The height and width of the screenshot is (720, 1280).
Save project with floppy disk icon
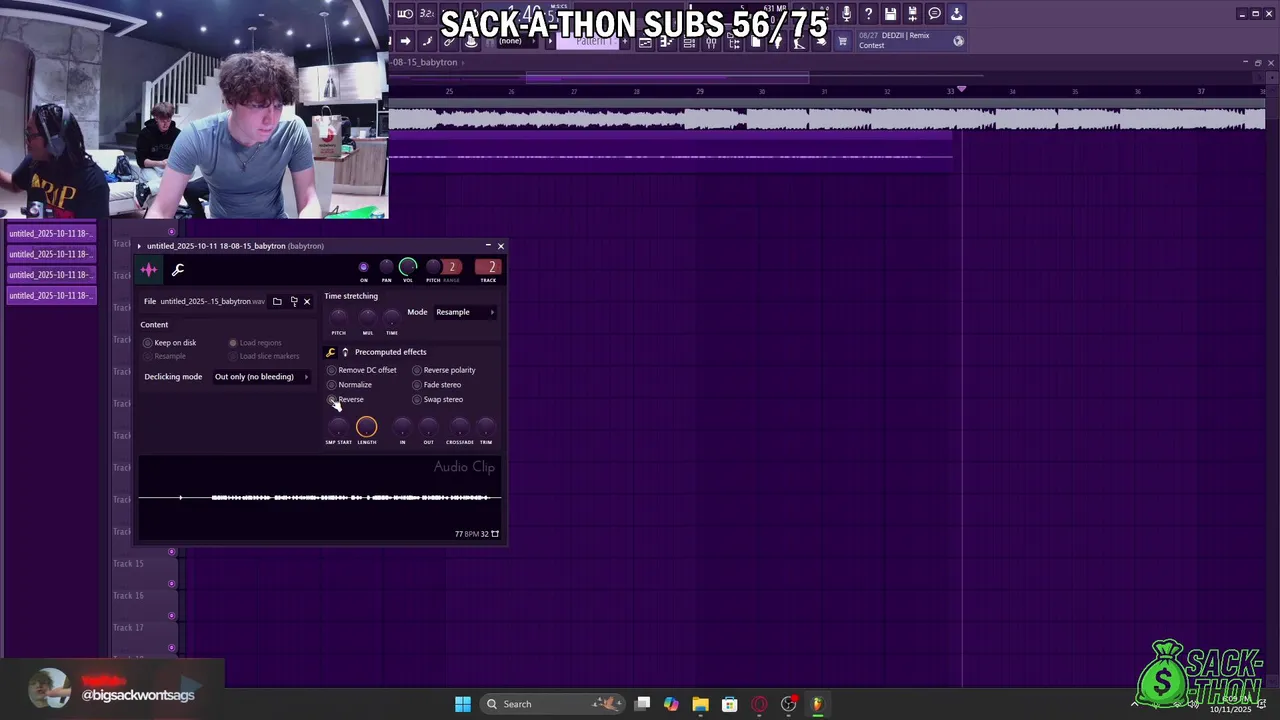click(890, 14)
